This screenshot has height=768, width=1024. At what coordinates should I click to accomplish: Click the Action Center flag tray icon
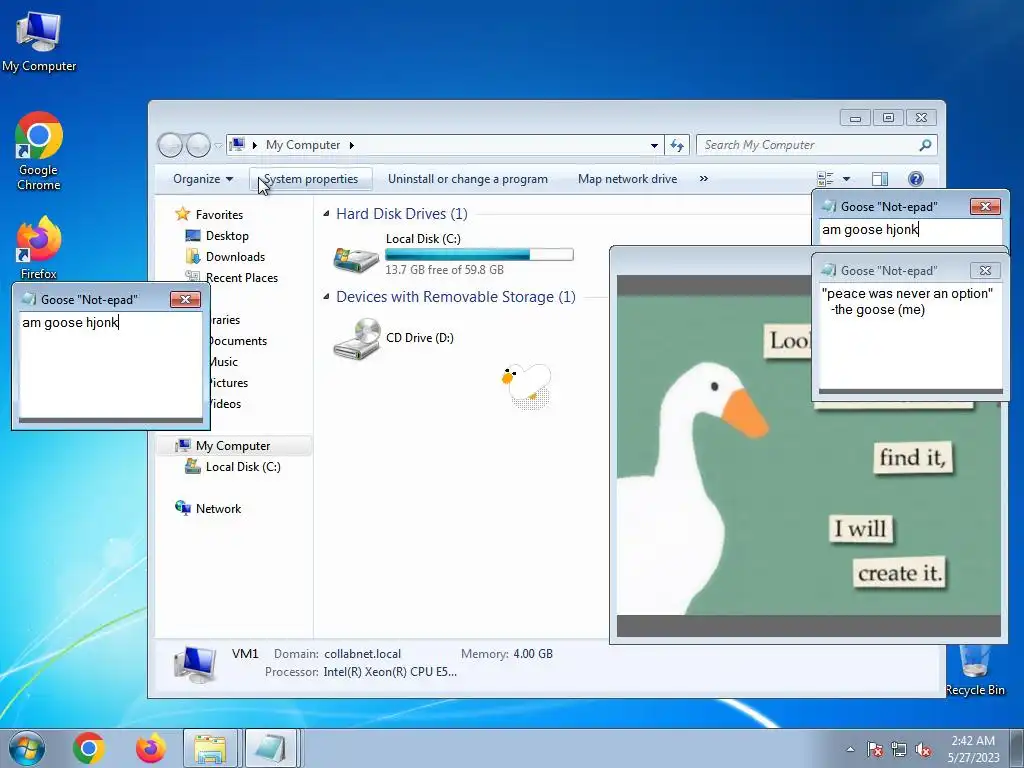tap(874, 750)
